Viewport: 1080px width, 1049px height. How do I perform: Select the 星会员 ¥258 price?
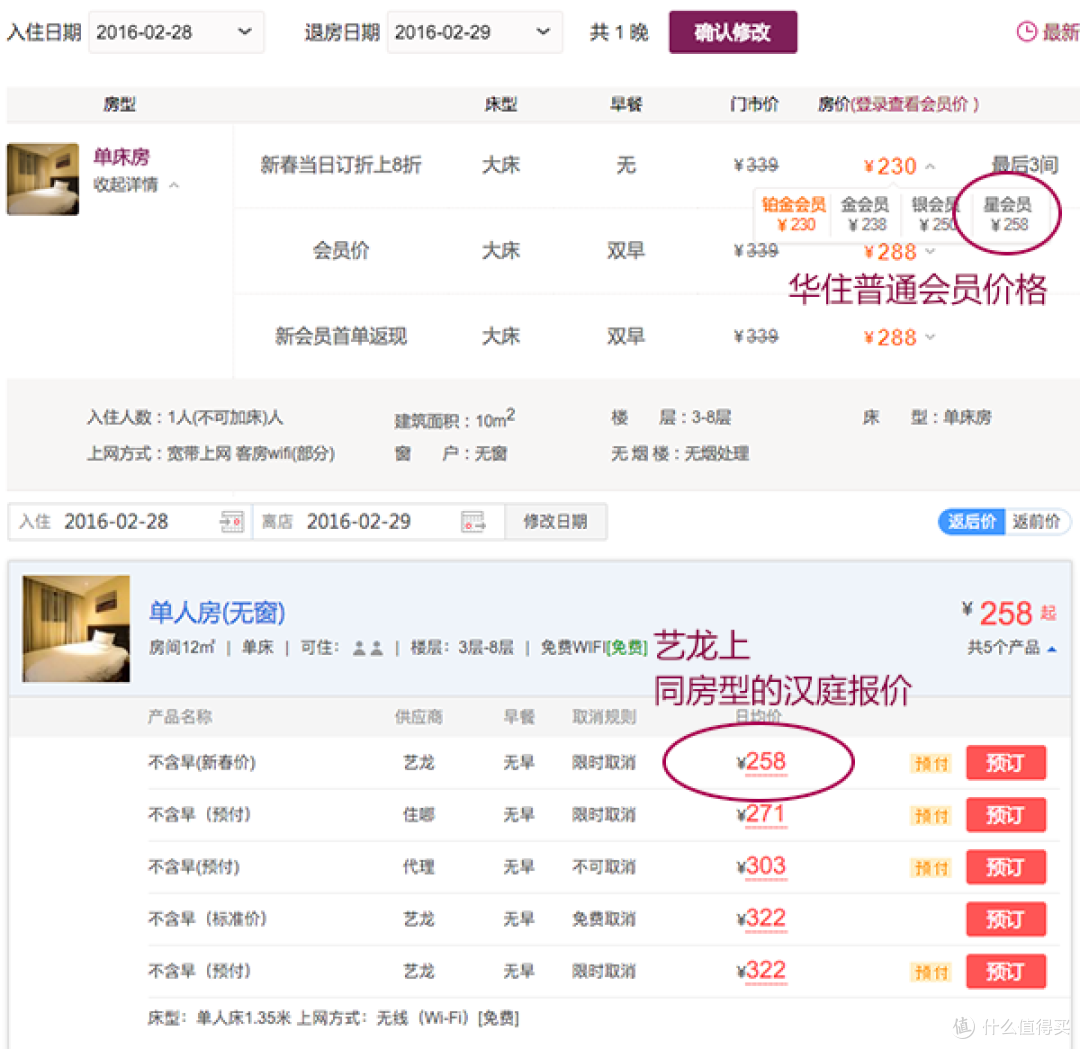click(1008, 214)
